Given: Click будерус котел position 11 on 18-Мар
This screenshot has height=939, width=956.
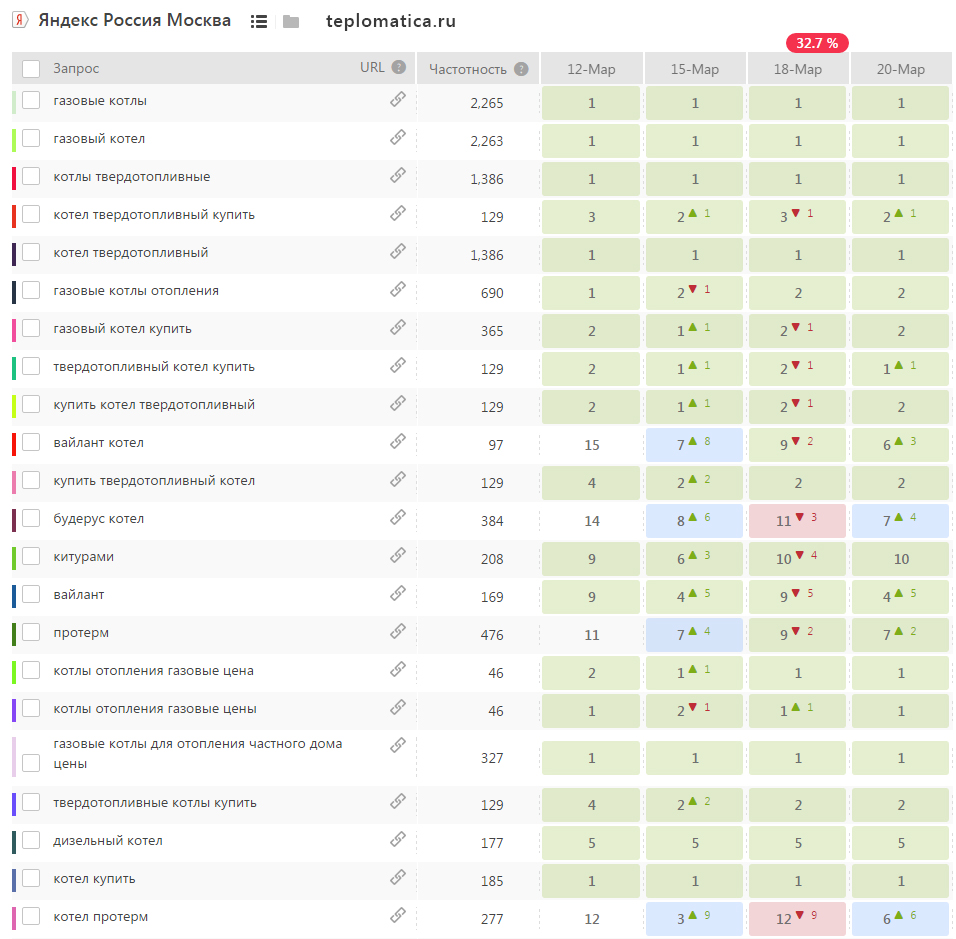Looking at the screenshot, I should (797, 521).
